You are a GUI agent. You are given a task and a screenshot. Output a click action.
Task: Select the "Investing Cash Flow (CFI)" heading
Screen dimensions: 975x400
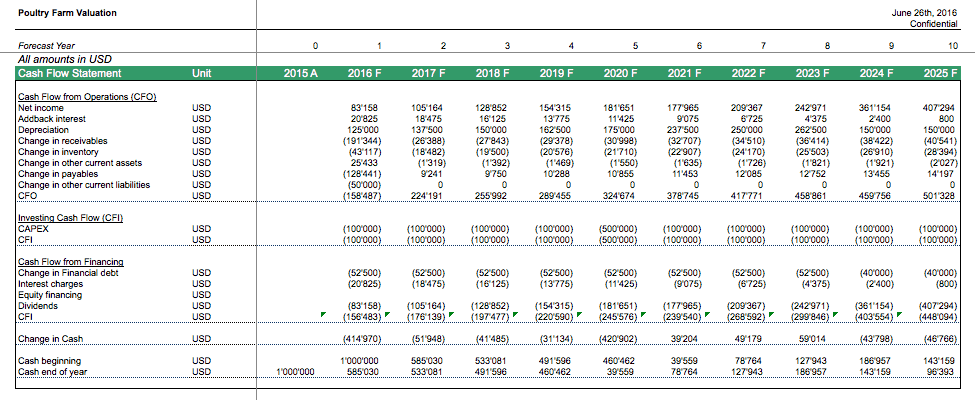coord(70,218)
